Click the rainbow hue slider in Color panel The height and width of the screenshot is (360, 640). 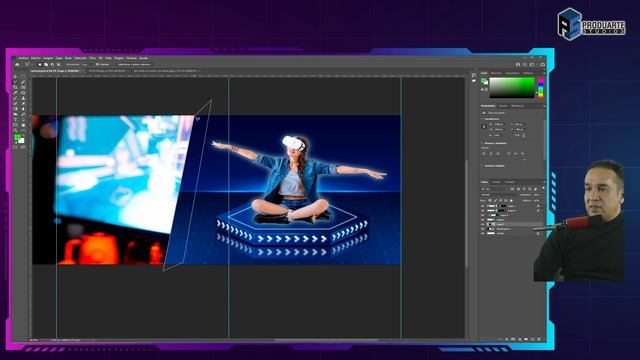pos(541,88)
